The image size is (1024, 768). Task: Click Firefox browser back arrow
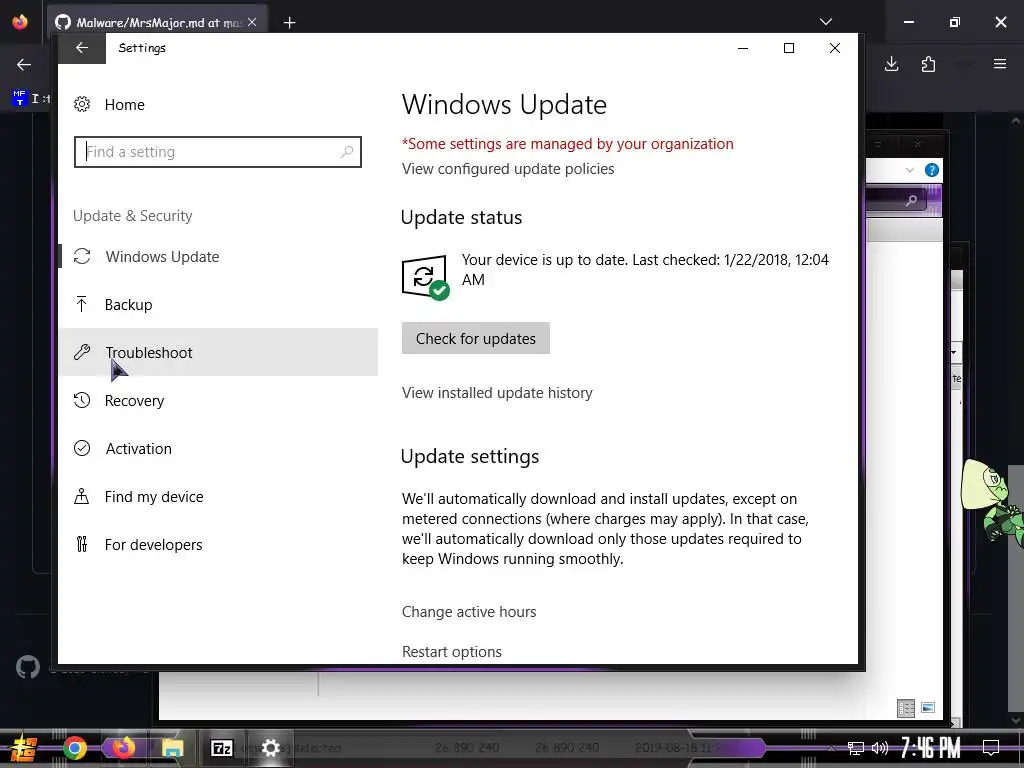24,65
